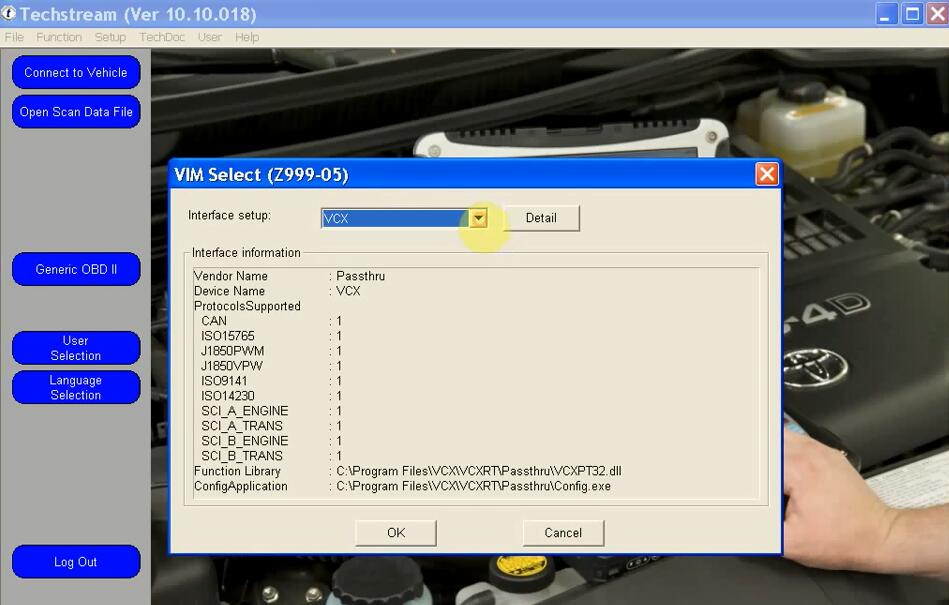Minimize the Techstream window

coord(887,13)
